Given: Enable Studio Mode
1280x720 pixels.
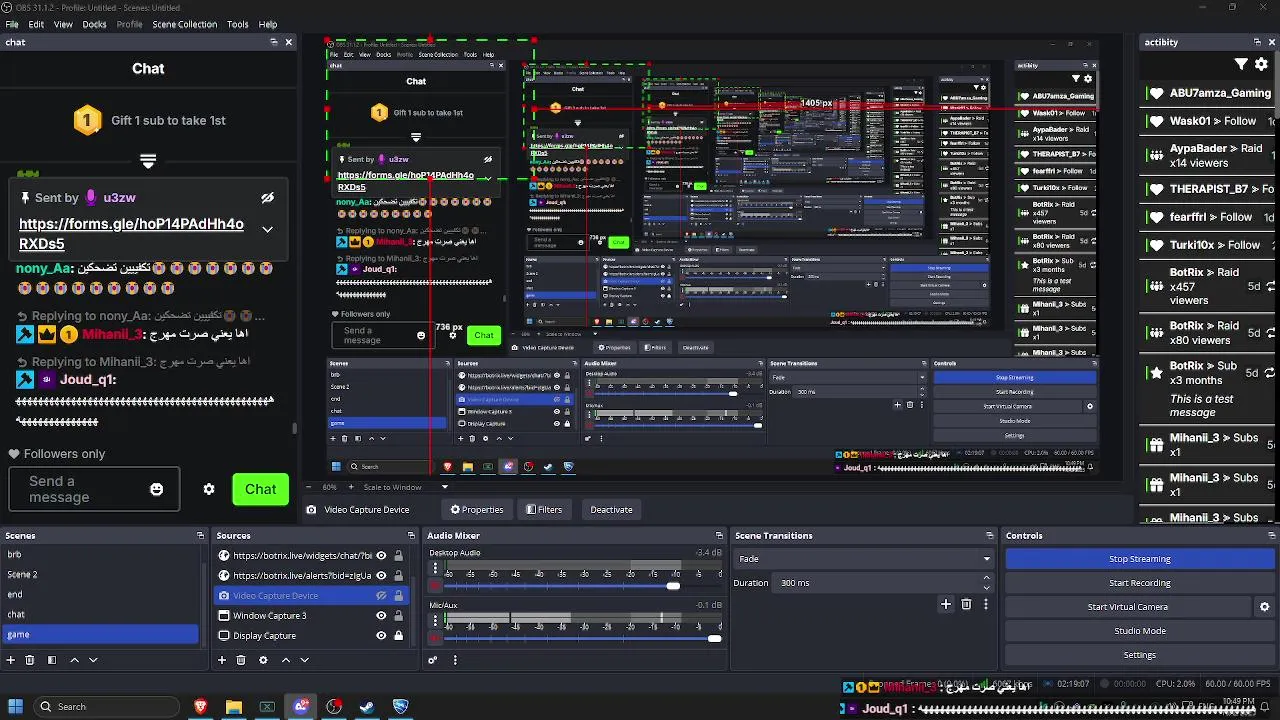Looking at the screenshot, I should 1139,631.
